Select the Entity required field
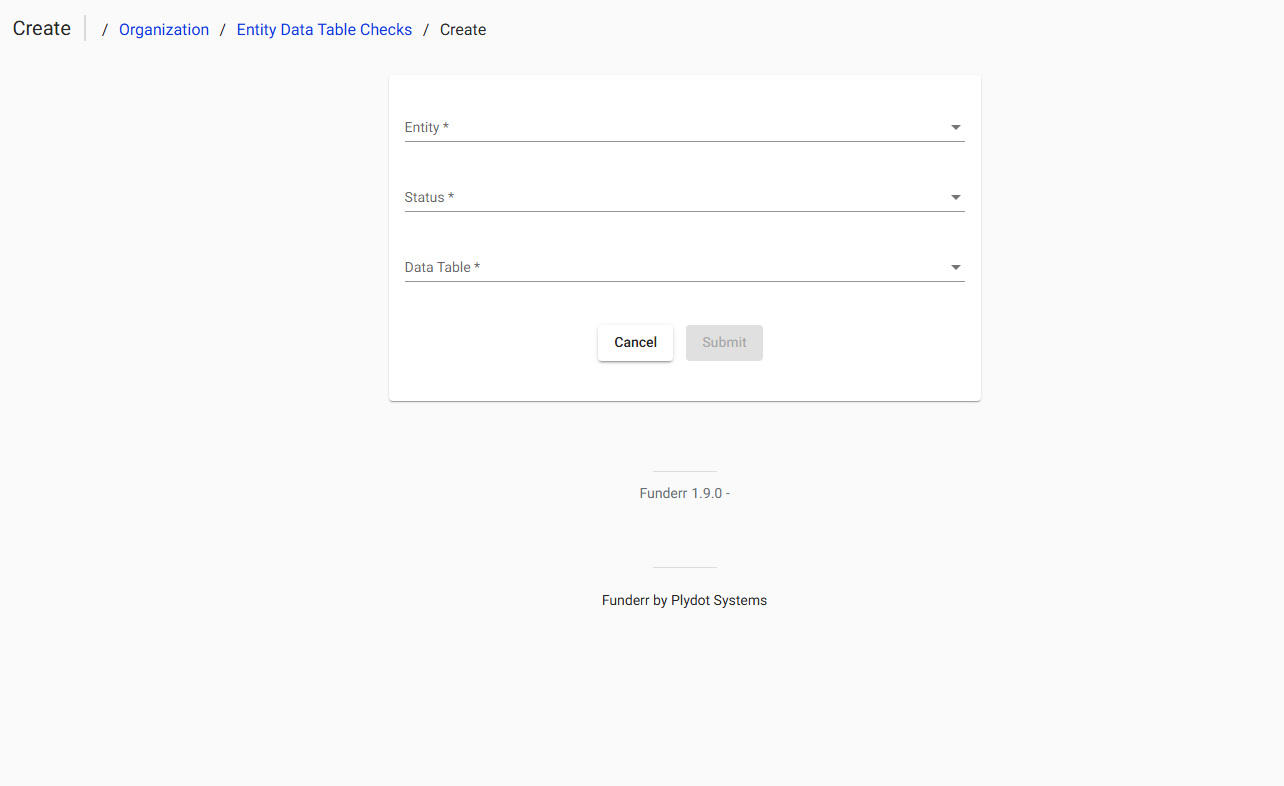Screen dimensions: 1284x786 (x=684, y=127)
